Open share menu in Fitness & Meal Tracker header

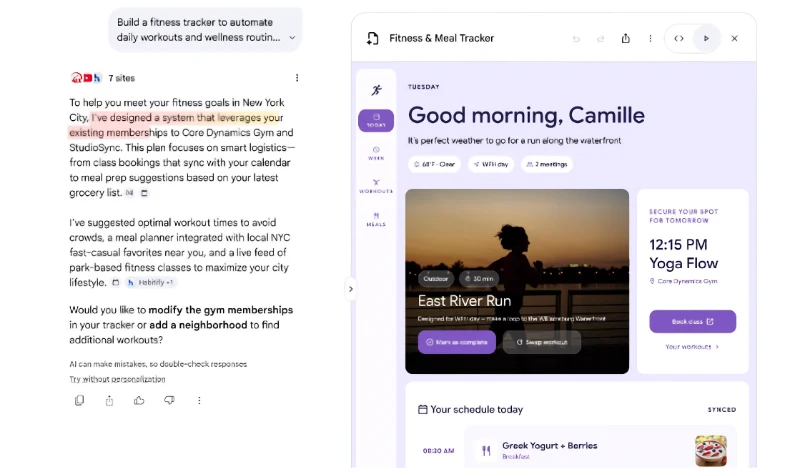[626, 38]
